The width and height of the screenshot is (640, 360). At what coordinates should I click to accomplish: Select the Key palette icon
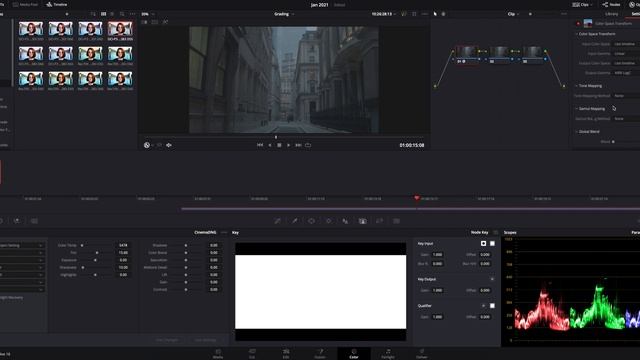point(362,221)
